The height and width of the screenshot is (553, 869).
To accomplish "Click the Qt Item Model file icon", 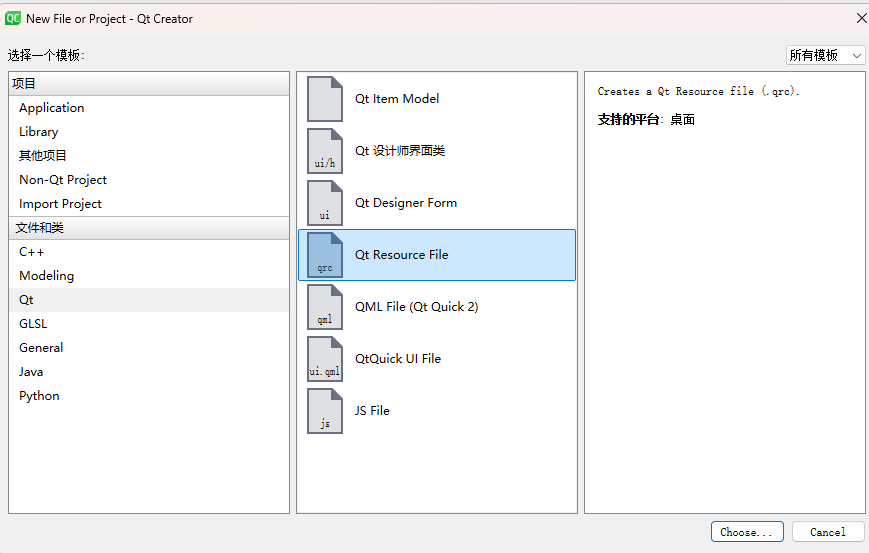I will (x=325, y=99).
